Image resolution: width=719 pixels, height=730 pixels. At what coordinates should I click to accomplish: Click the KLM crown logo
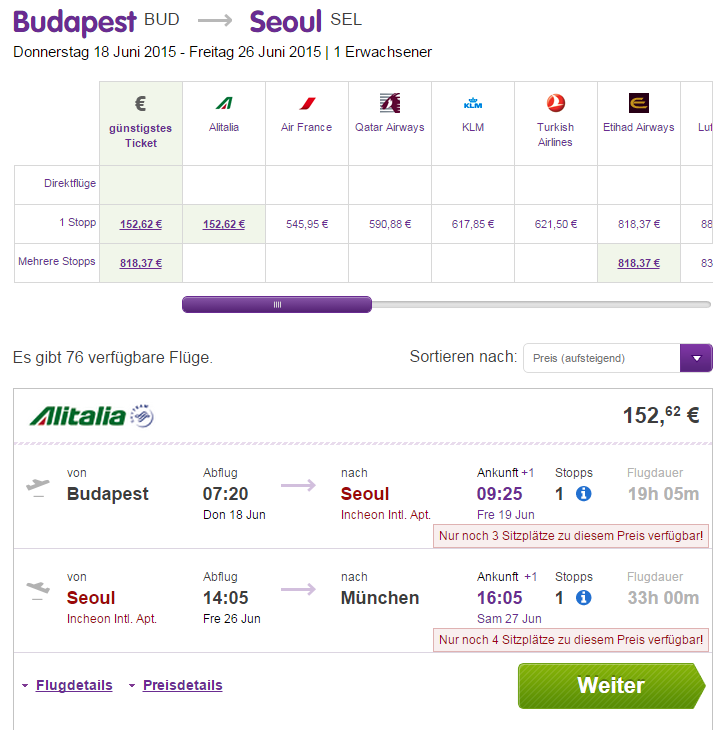coord(473,103)
